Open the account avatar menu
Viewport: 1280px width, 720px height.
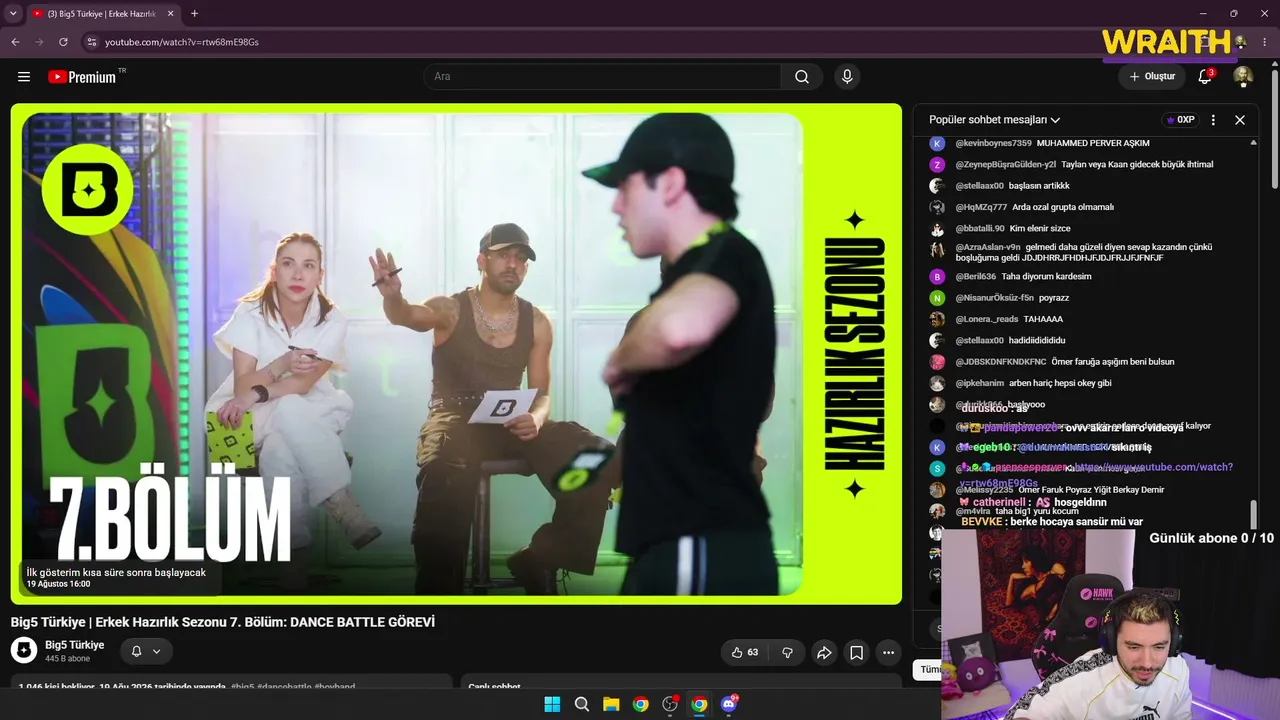point(1243,77)
